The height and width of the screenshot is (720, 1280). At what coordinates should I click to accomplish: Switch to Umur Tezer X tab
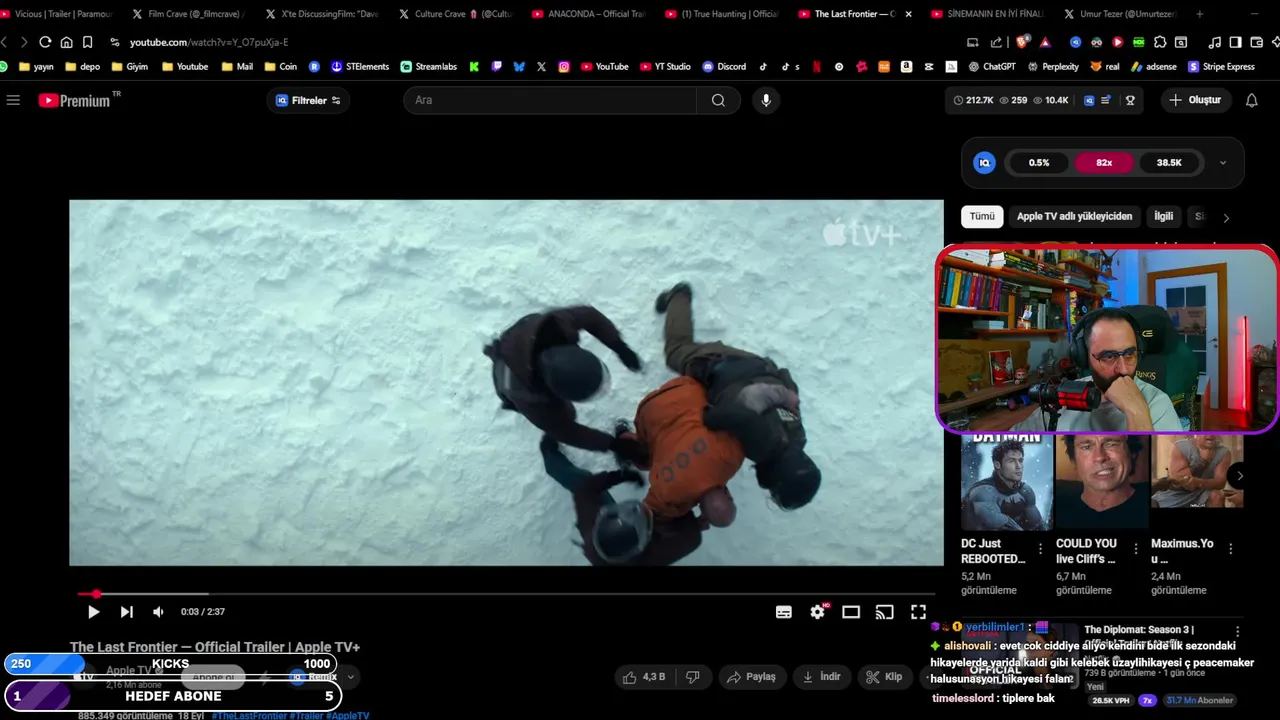point(1120,14)
